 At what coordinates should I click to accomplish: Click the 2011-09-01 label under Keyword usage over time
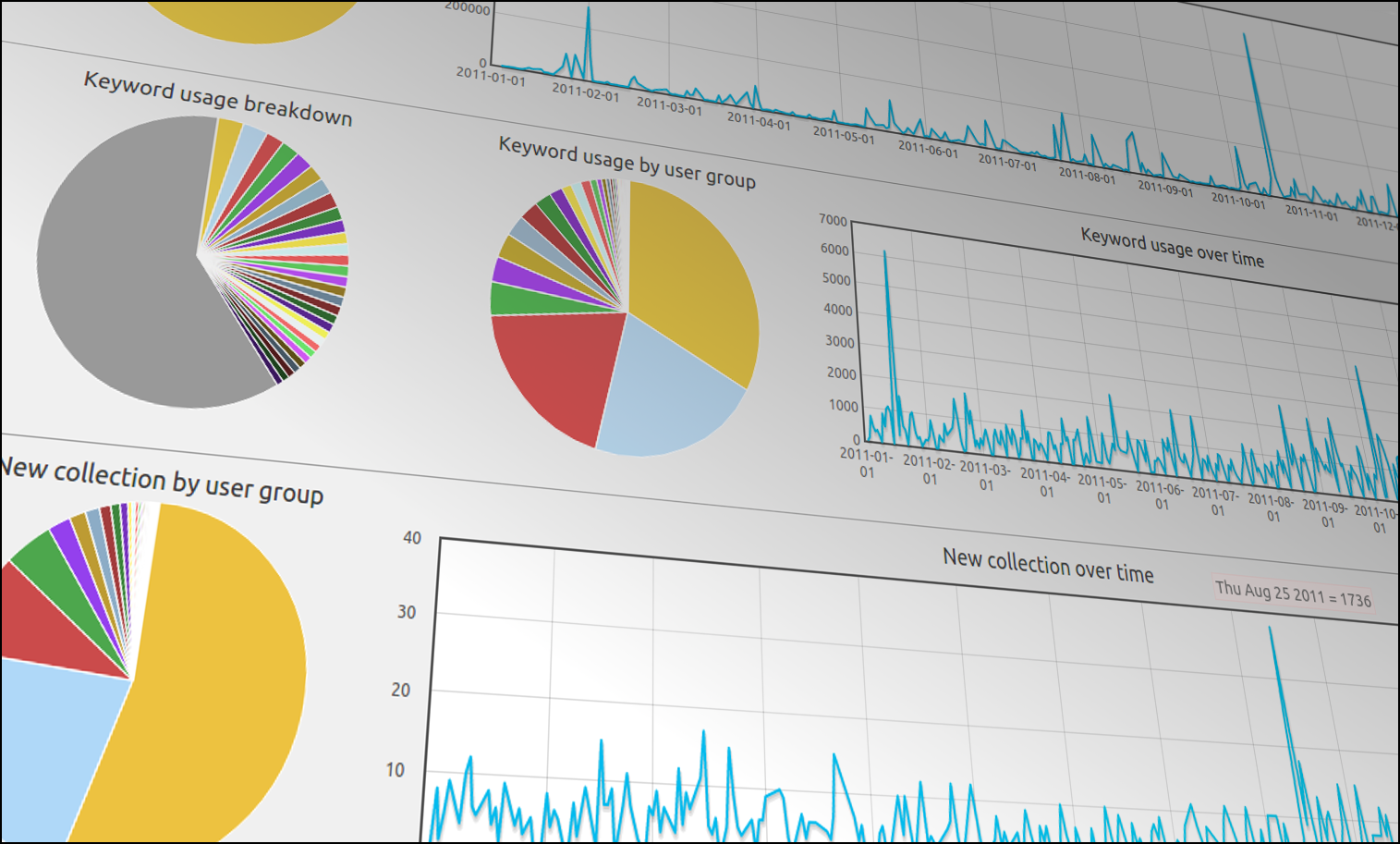(1327, 514)
